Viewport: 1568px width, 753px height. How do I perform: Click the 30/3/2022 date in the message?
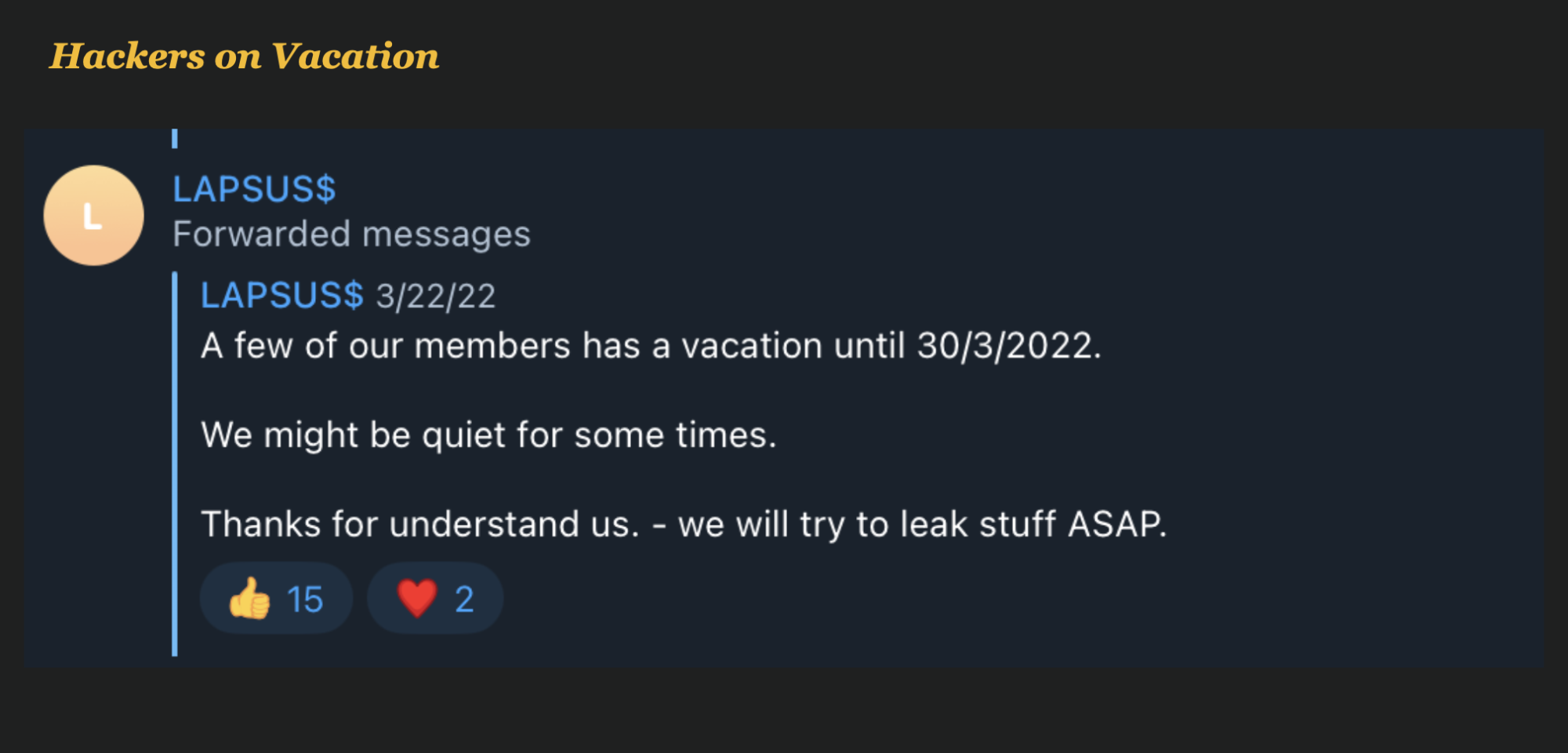(1008, 346)
